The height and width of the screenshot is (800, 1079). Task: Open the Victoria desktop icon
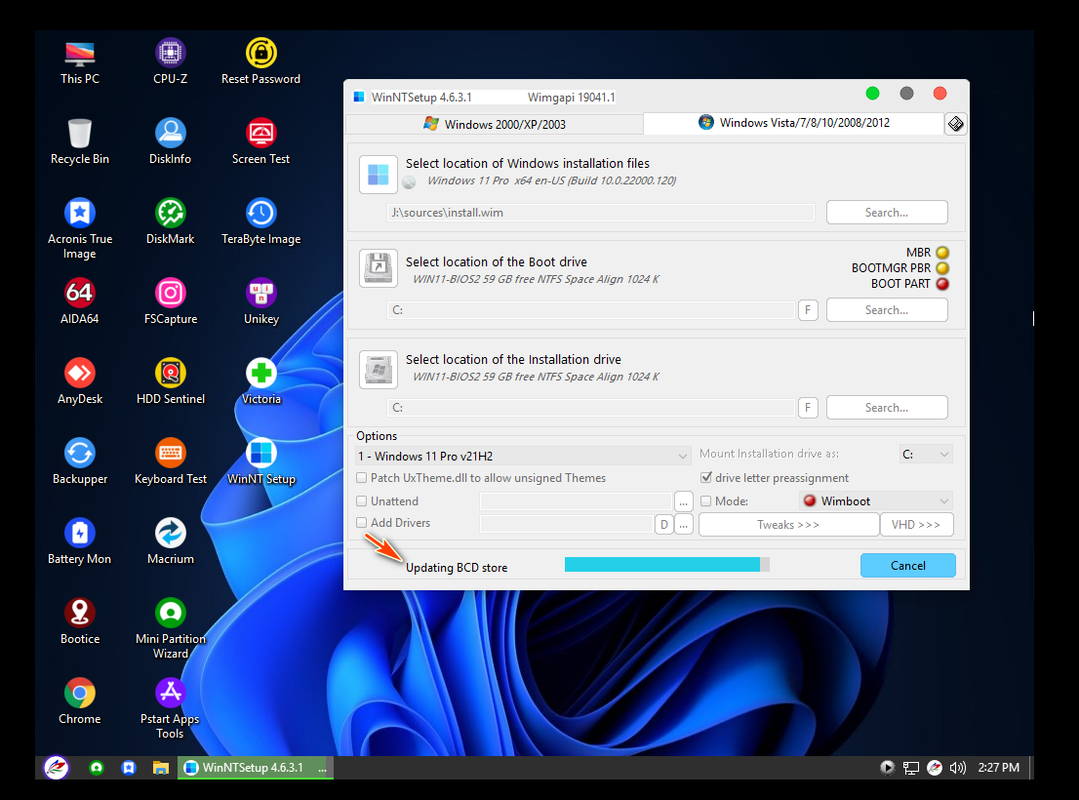(261, 382)
